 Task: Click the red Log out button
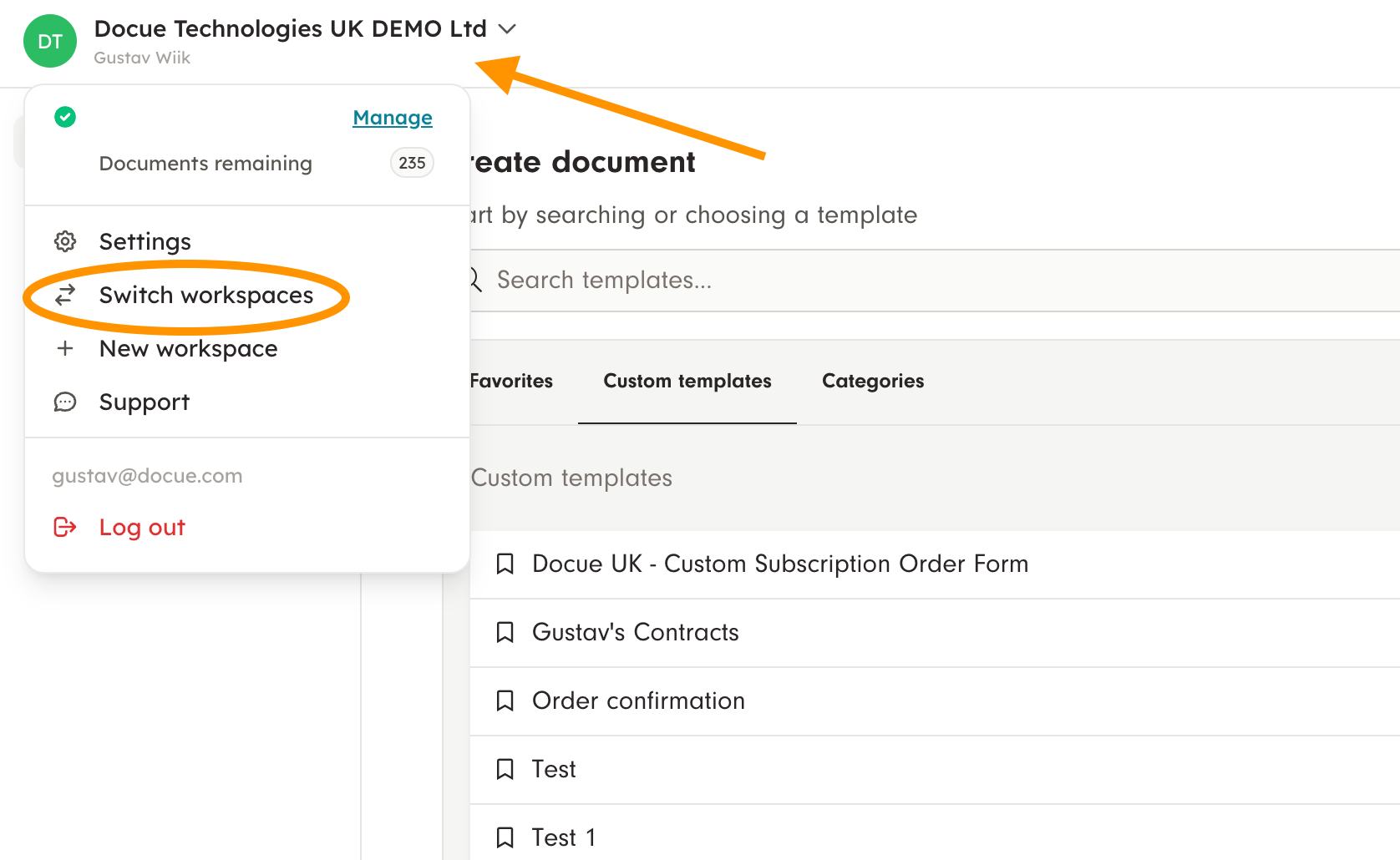click(142, 528)
